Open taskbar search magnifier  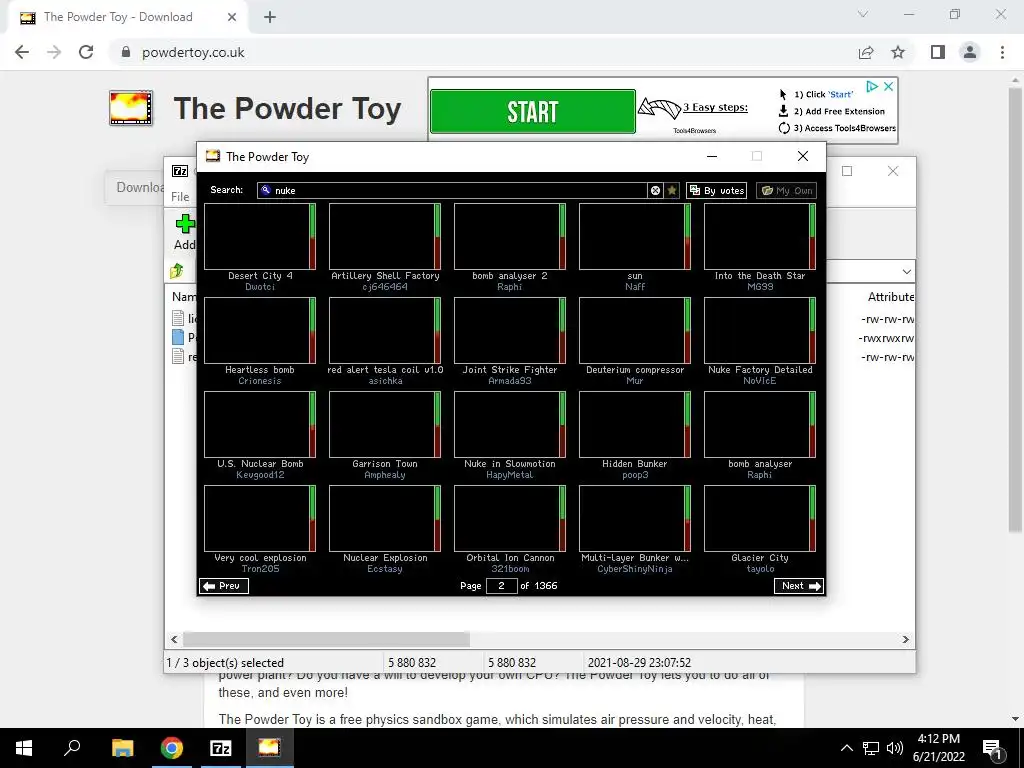coord(72,748)
